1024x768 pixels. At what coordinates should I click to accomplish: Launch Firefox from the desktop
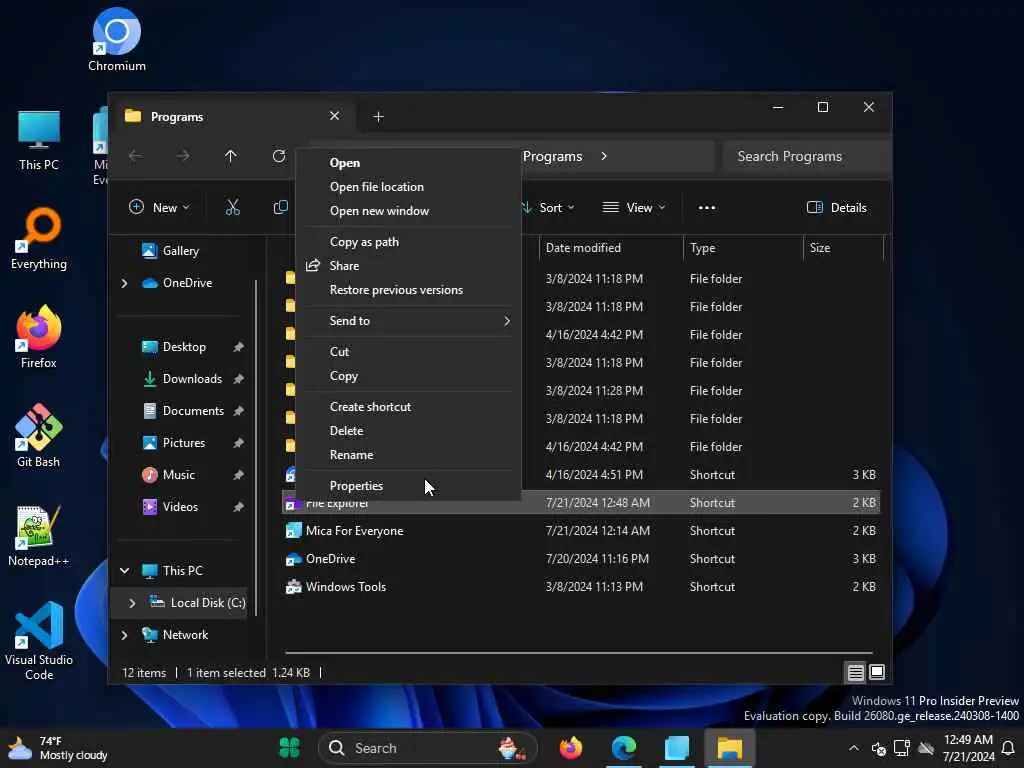pos(39,337)
